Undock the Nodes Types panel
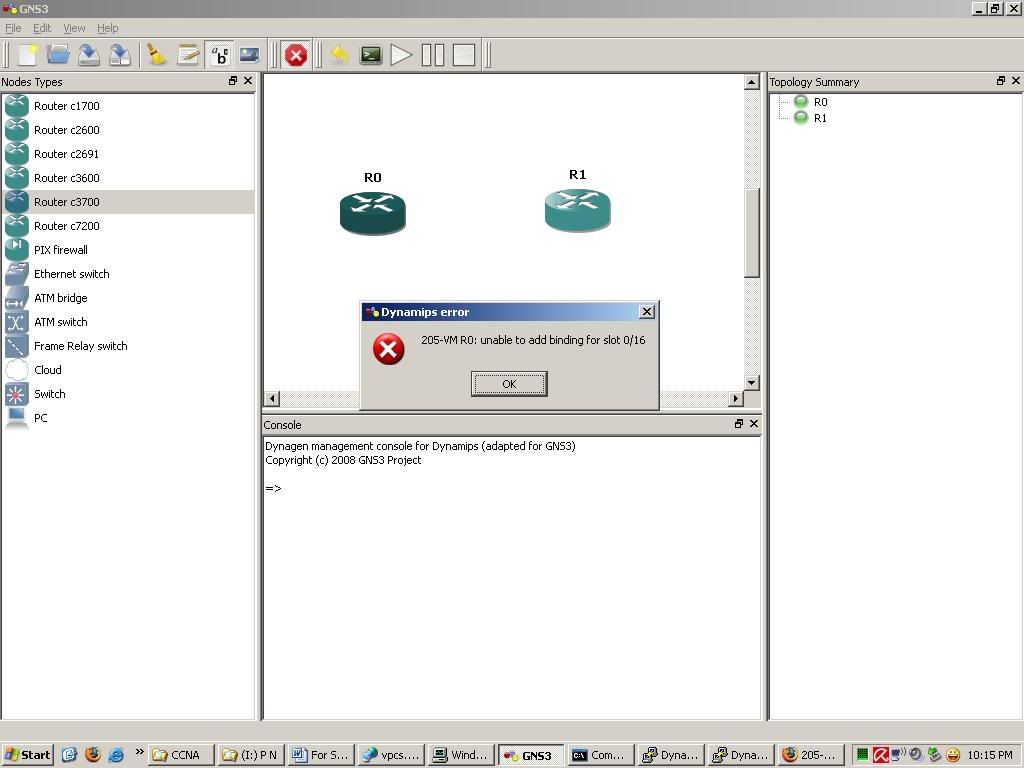This screenshot has width=1024, height=768. [x=233, y=81]
